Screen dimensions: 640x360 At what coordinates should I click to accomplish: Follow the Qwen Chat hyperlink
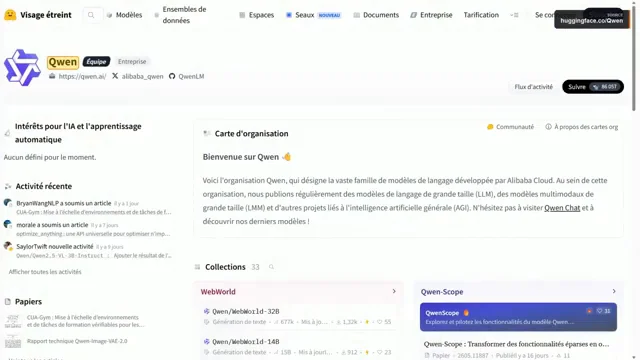click(562, 208)
